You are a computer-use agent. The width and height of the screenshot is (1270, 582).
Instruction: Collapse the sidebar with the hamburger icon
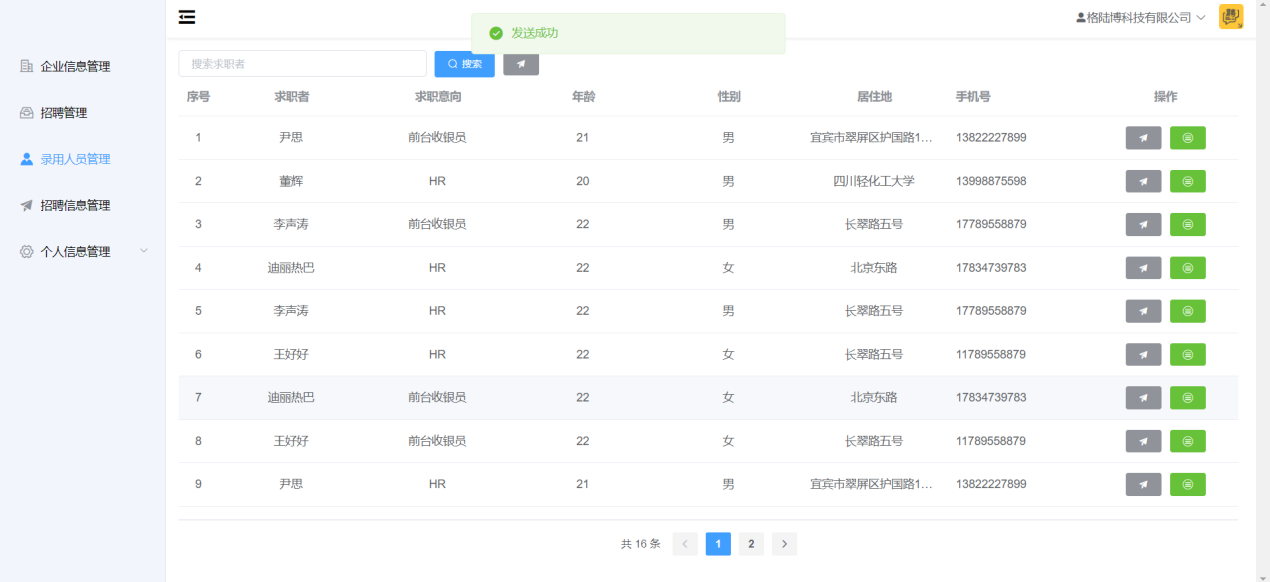tap(187, 17)
